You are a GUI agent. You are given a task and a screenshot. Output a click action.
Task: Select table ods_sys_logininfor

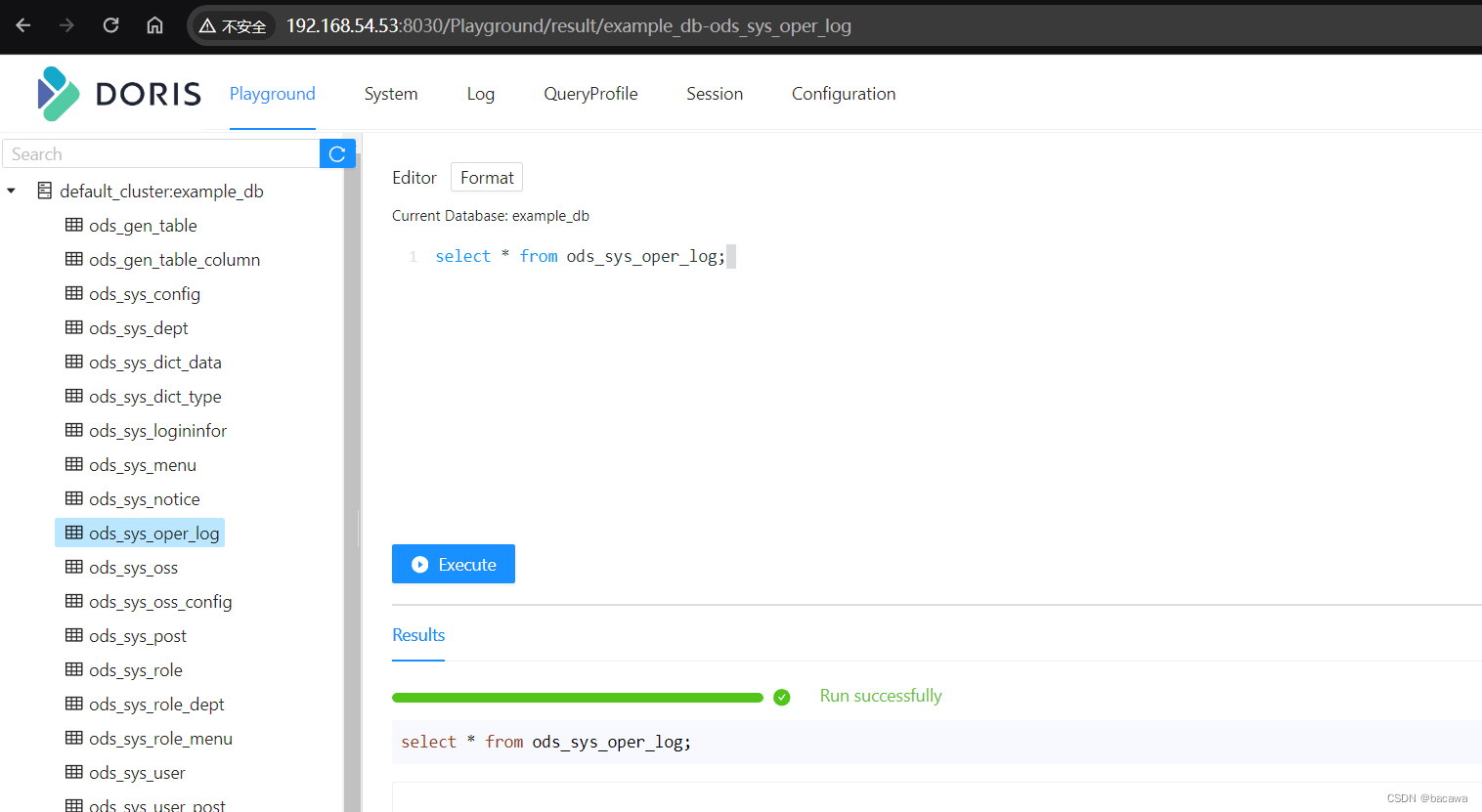click(157, 431)
